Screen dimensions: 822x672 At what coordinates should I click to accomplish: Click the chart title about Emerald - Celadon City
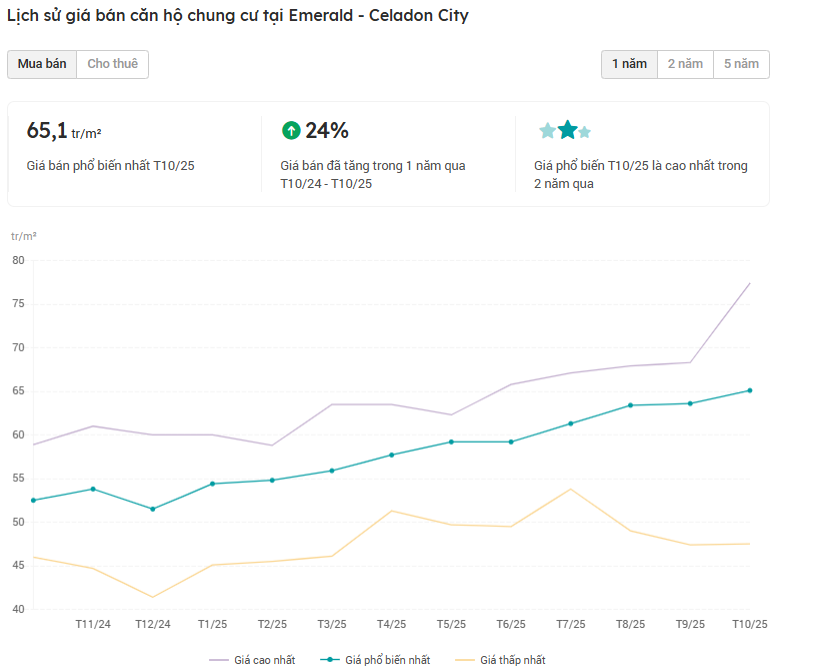click(x=238, y=16)
